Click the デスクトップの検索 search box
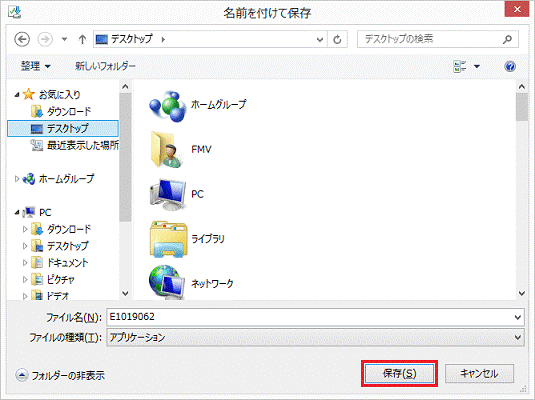Viewport: 535px width, 400px height. coord(437,39)
